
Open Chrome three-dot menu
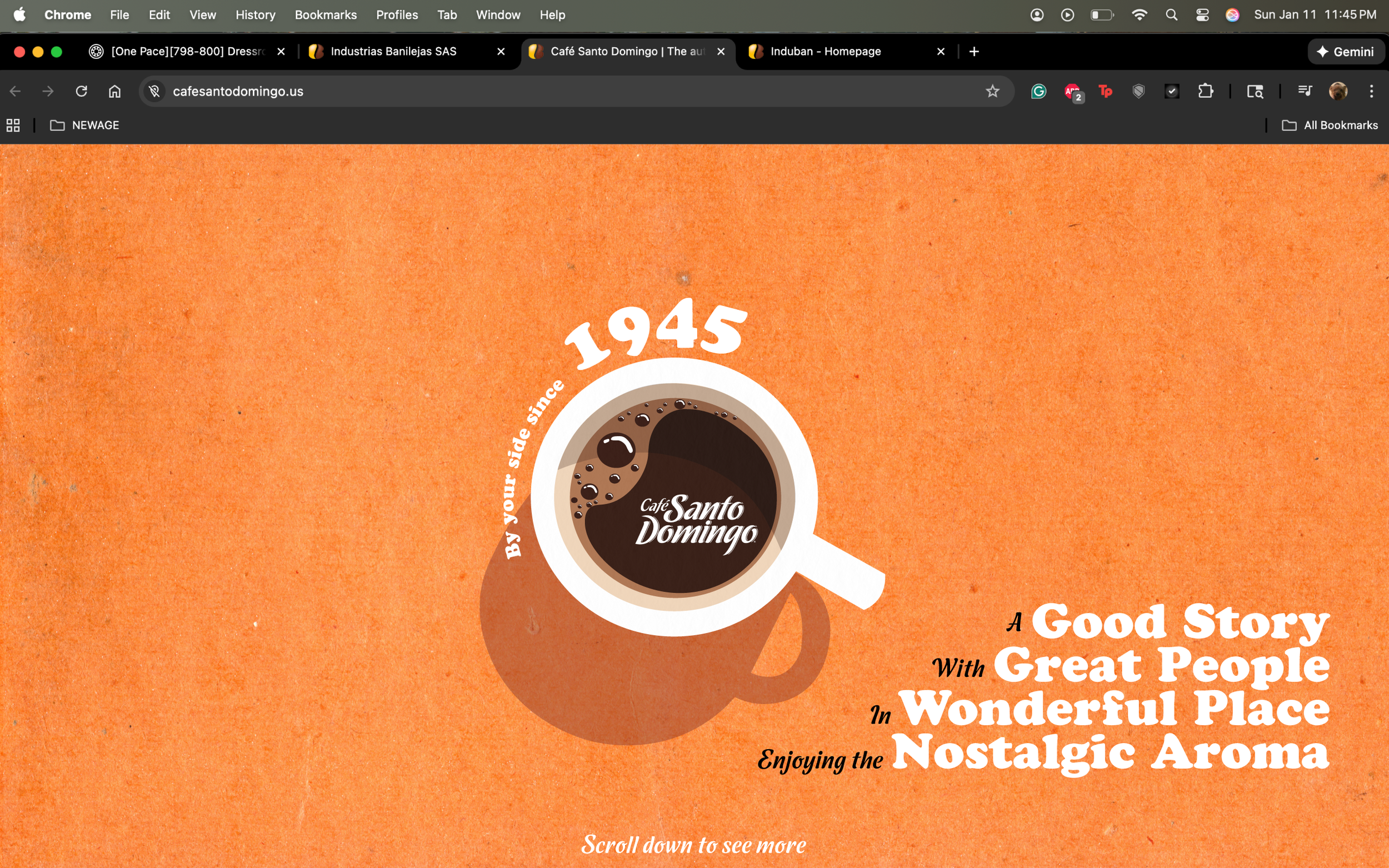(x=1371, y=91)
